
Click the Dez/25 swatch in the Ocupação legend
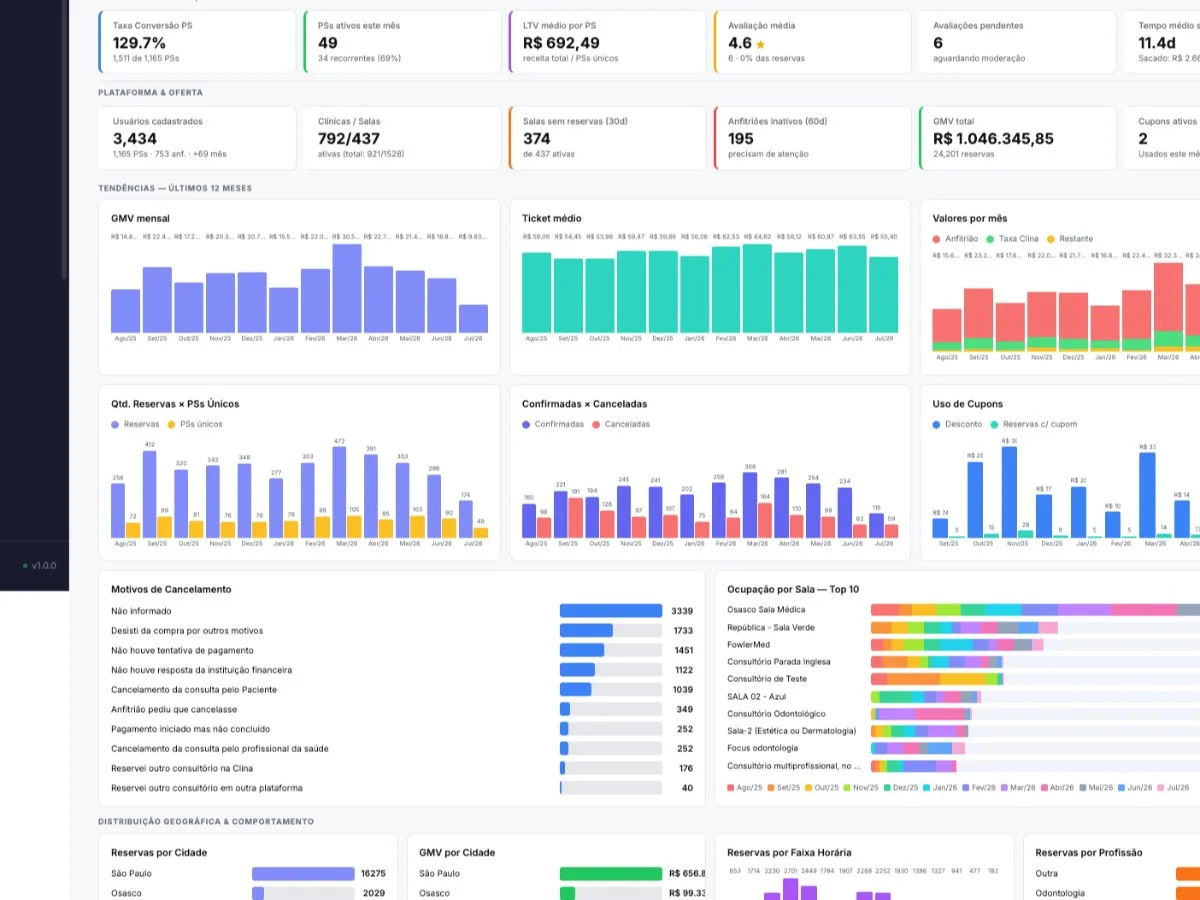[887, 788]
